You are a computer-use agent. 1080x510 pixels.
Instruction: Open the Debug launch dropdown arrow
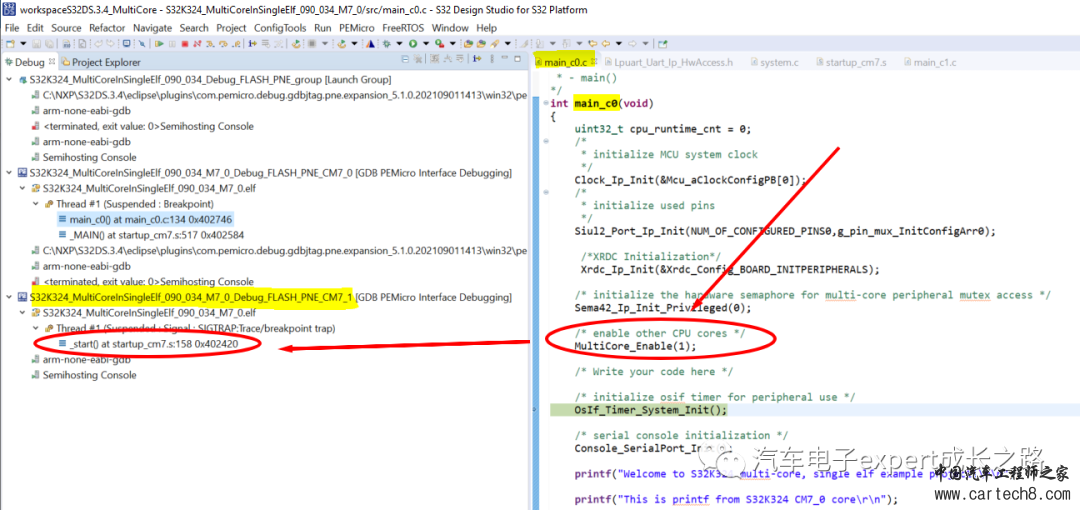point(399,43)
